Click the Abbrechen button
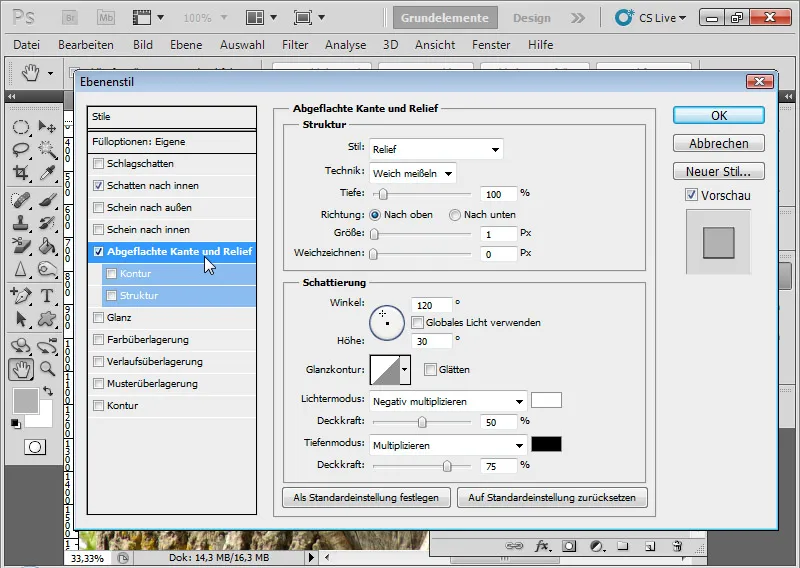Screen dimensions: 800x568 [719, 143]
